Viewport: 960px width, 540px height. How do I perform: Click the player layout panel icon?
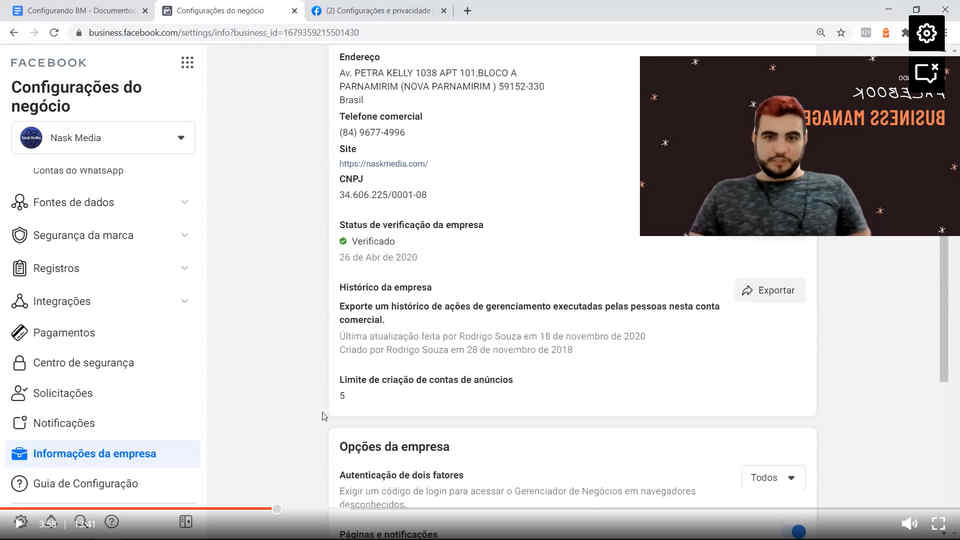click(186, 522)
